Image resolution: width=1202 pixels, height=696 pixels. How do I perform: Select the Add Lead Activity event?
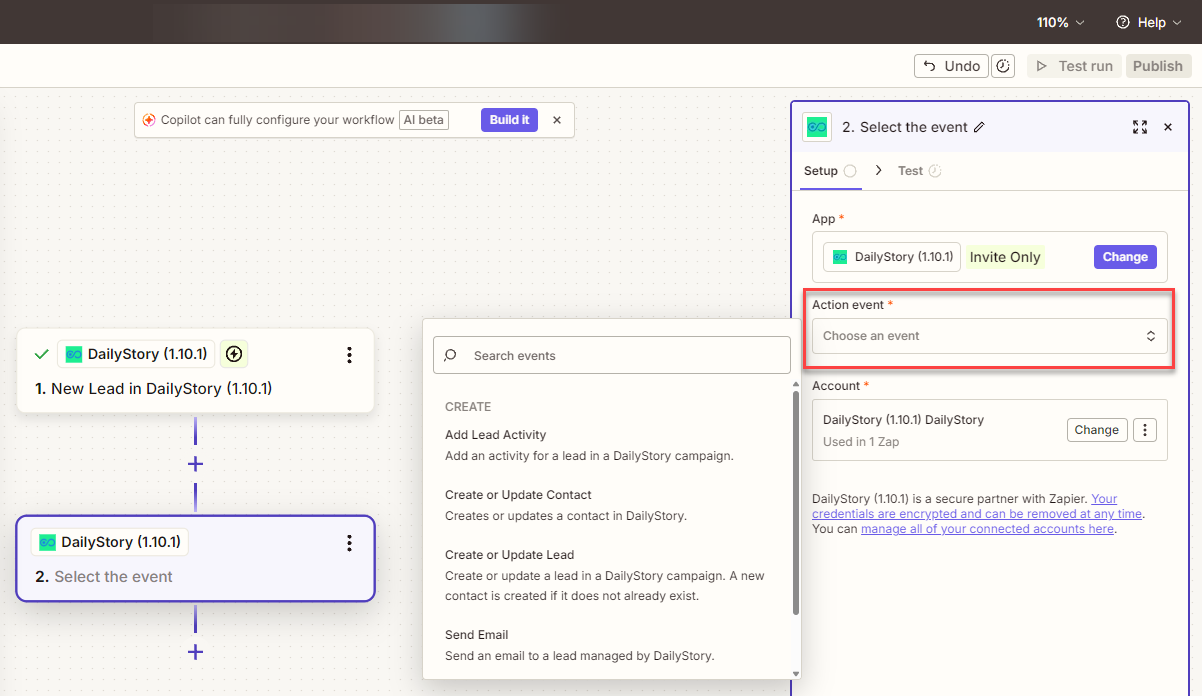point(495,435)
